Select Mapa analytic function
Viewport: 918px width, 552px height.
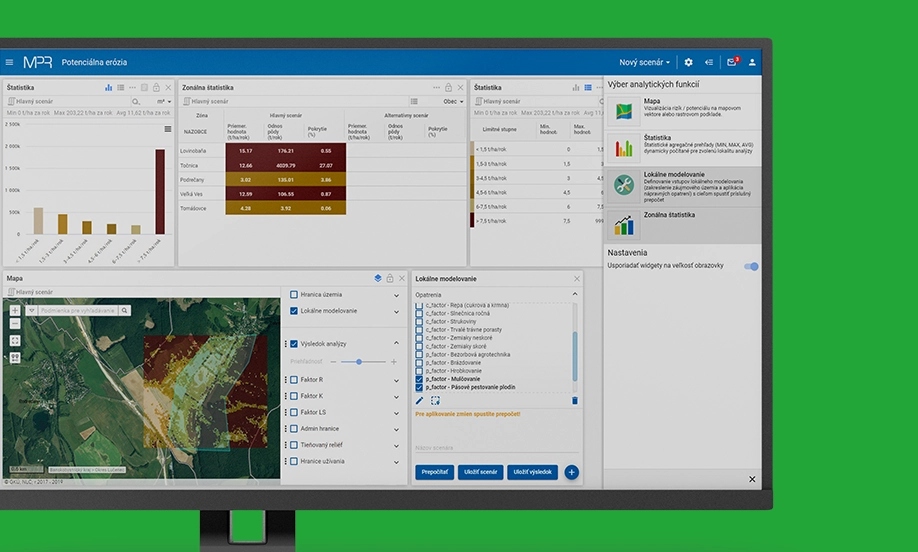pyautogui.click(x=683, y=111)
